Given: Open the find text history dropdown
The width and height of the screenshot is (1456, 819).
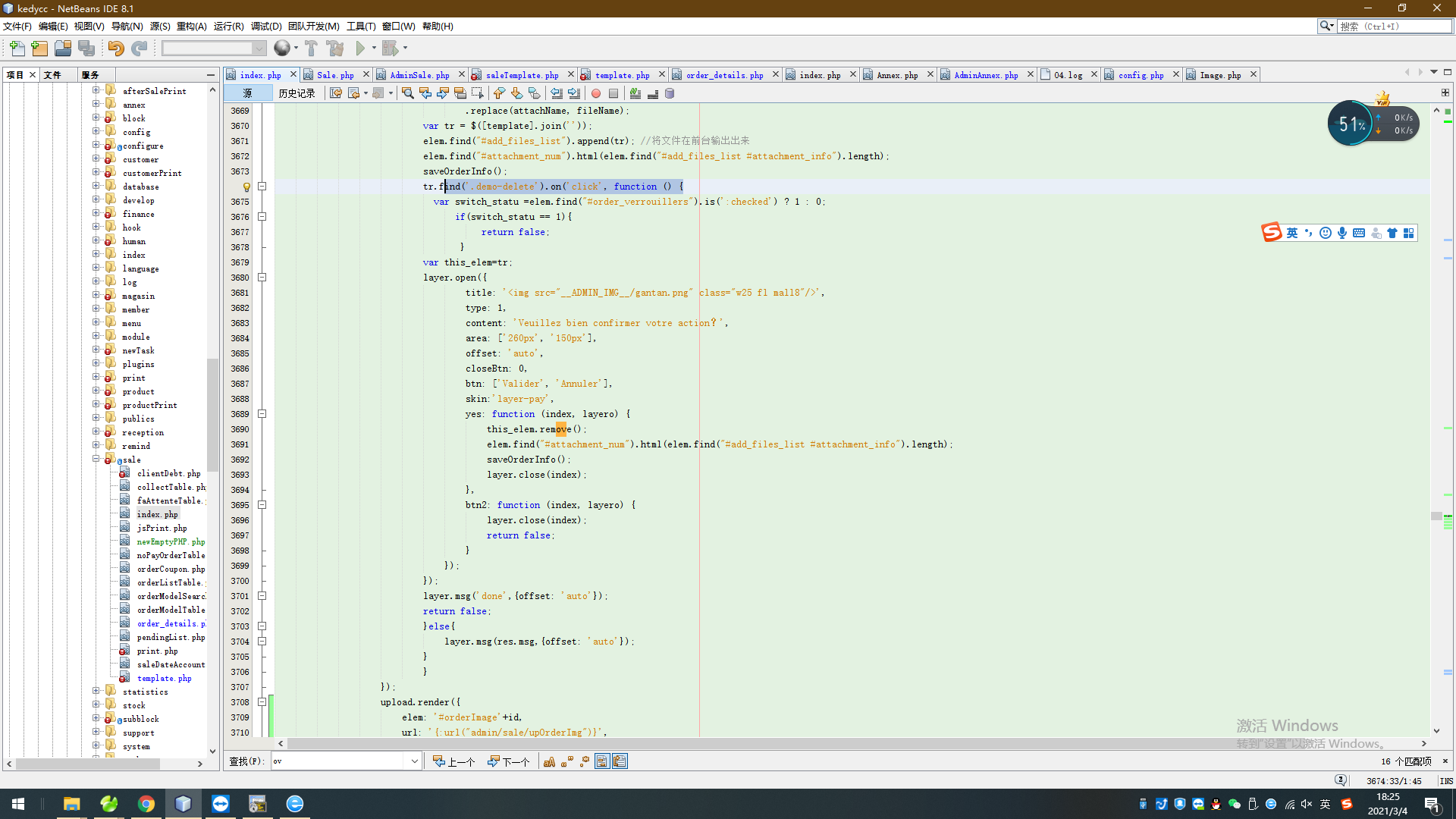Looking at the screenshot, I should click(415, 761).
